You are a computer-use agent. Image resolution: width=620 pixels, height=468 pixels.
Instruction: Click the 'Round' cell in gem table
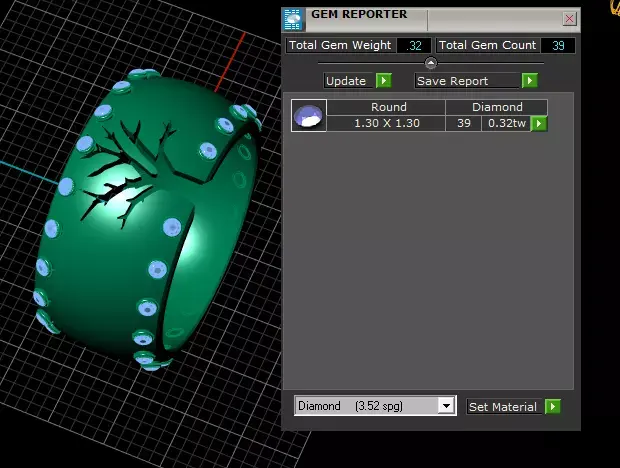point(386,107)
